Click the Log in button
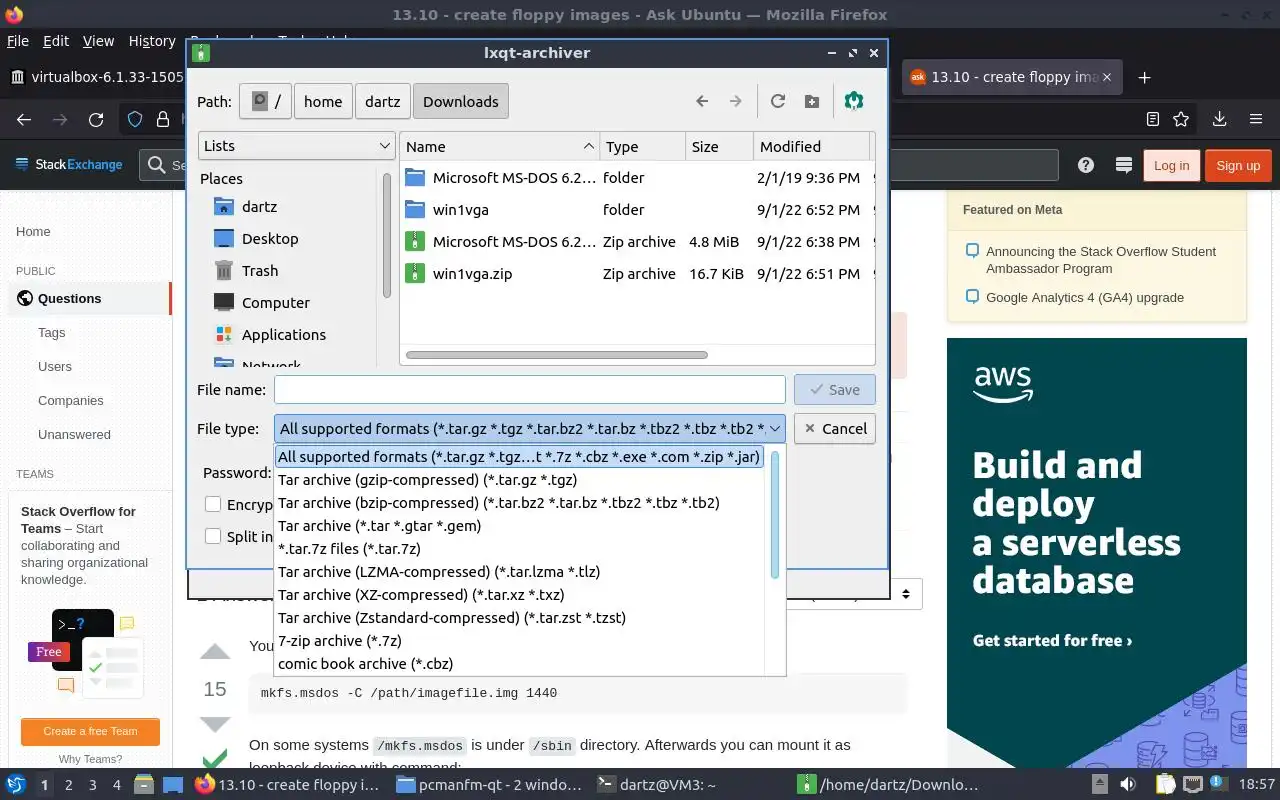 (x=1171, y=165)
